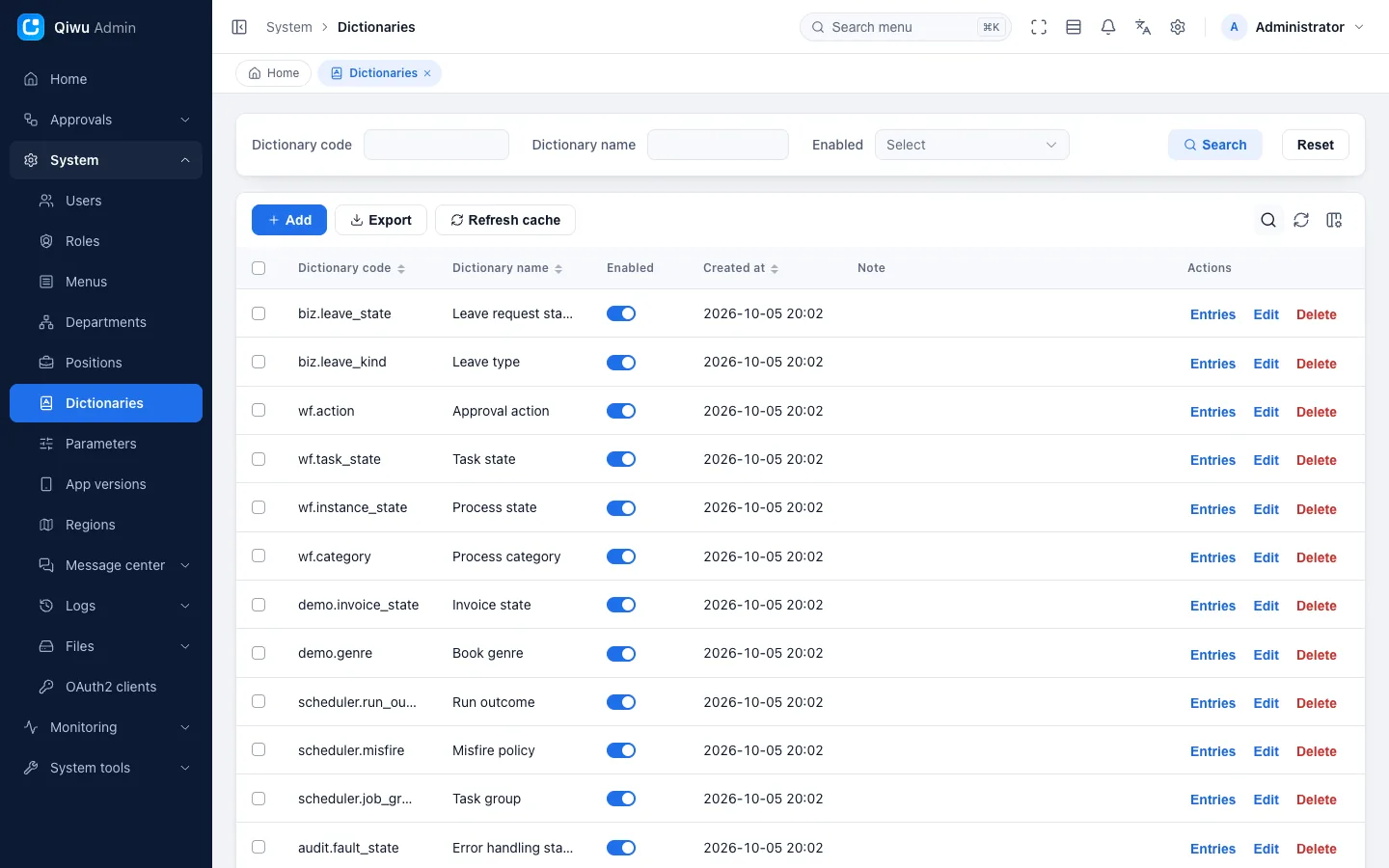Go to the Home tab
Viewport: 1389px width, 868px height.
274,73
